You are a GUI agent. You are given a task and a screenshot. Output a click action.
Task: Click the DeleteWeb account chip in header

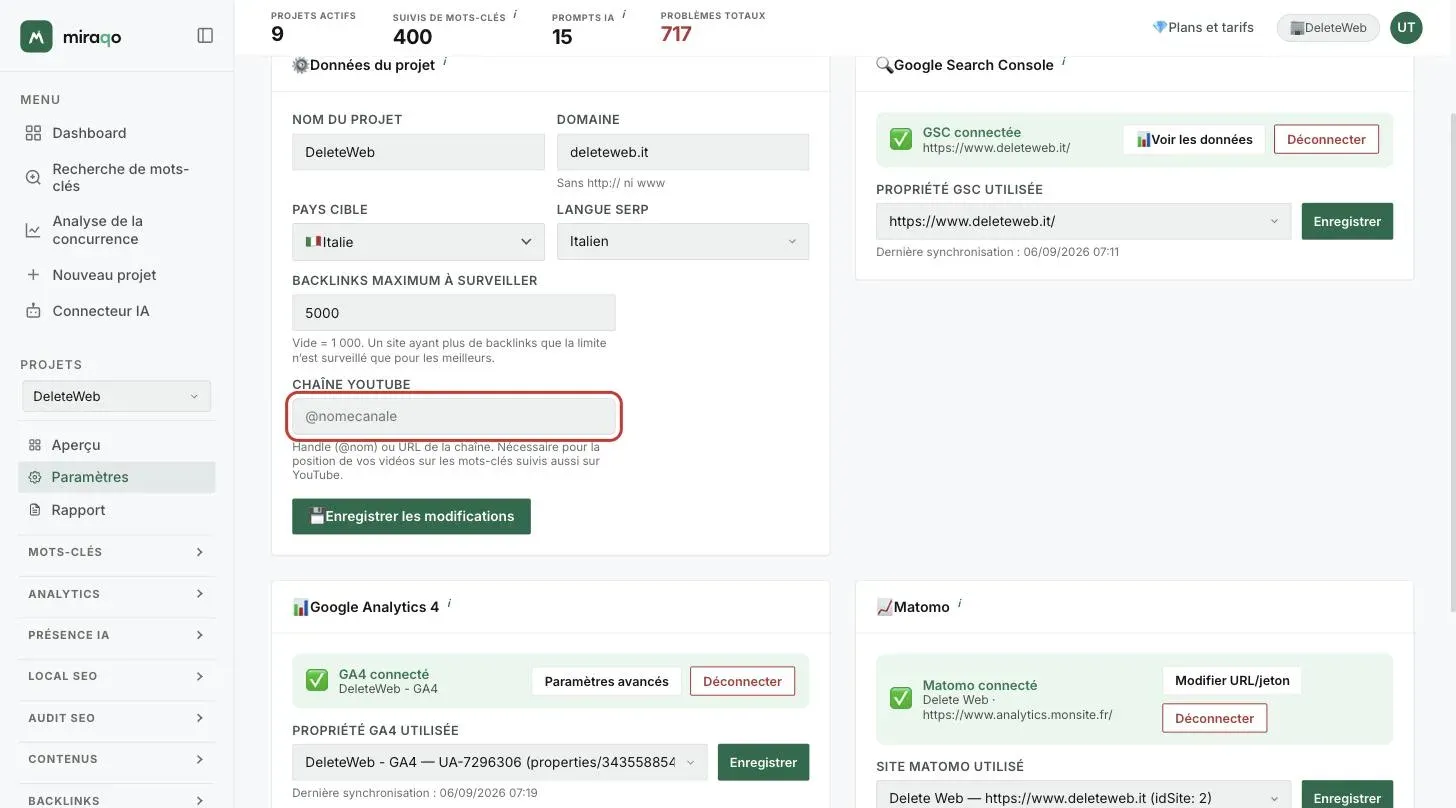[1328, 28]
